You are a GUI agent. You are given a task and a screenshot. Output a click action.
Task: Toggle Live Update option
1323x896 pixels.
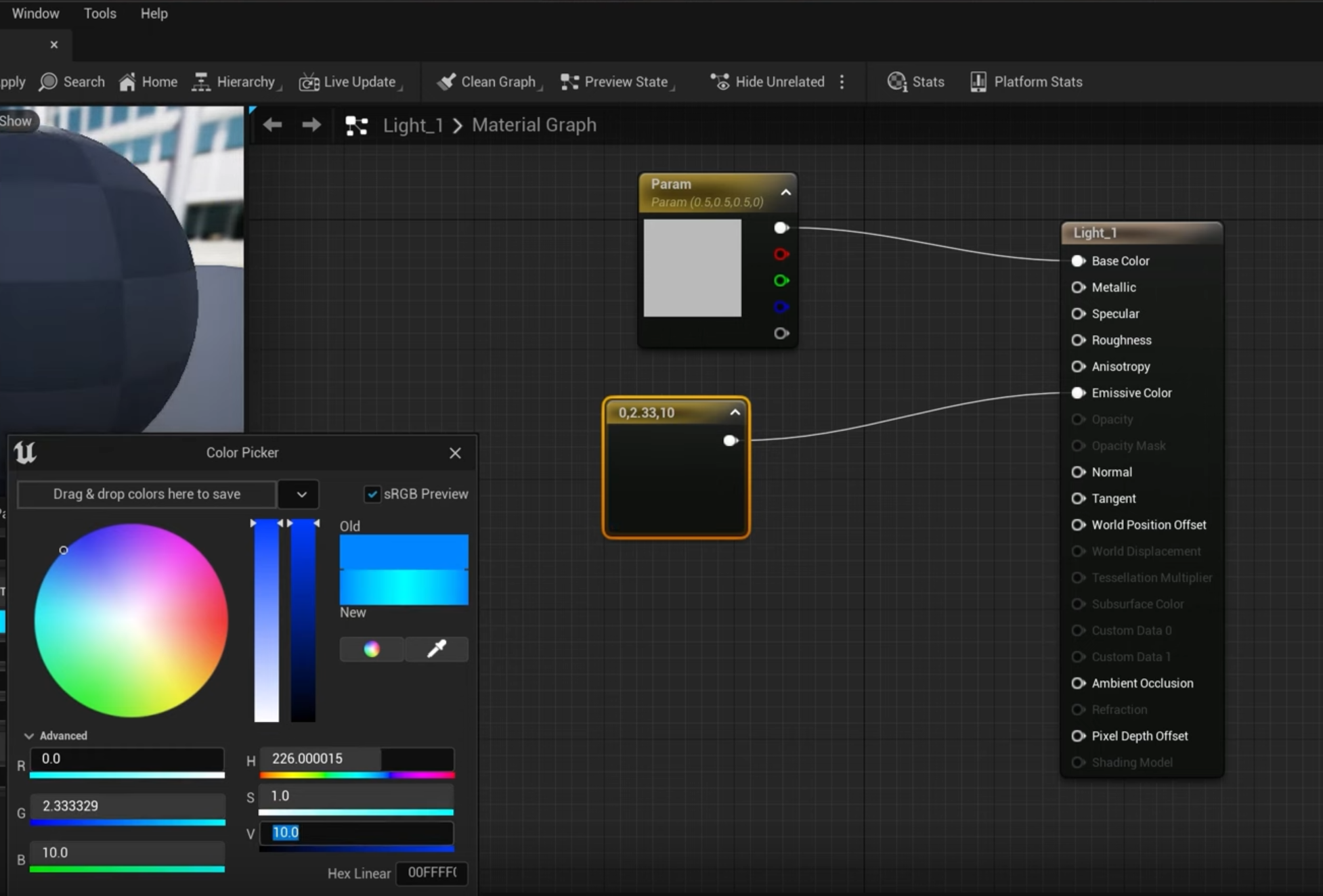(x=349, y=82)
